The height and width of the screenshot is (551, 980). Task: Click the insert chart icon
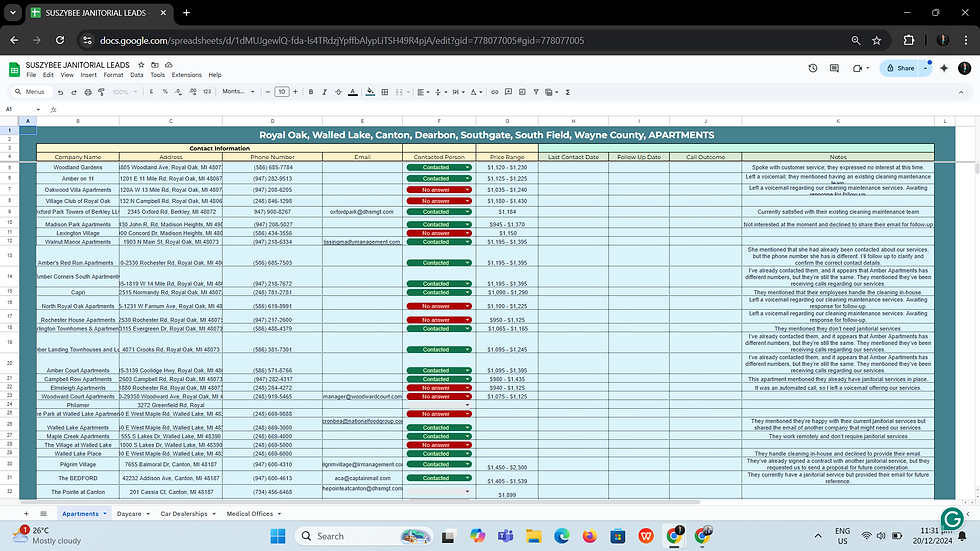click(522, 92)
